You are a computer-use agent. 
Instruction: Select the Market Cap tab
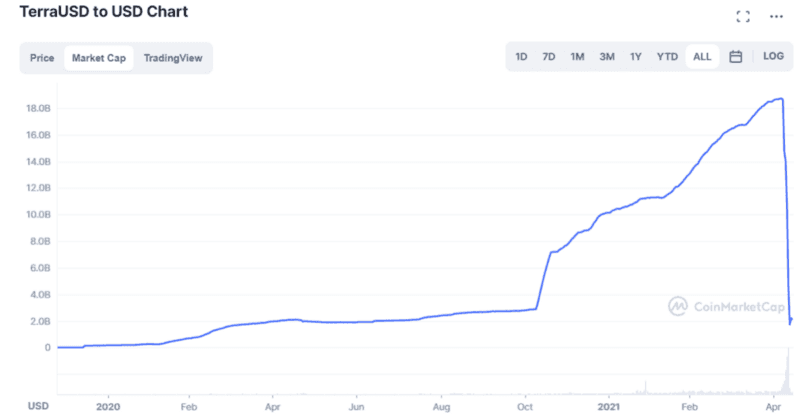98,58
